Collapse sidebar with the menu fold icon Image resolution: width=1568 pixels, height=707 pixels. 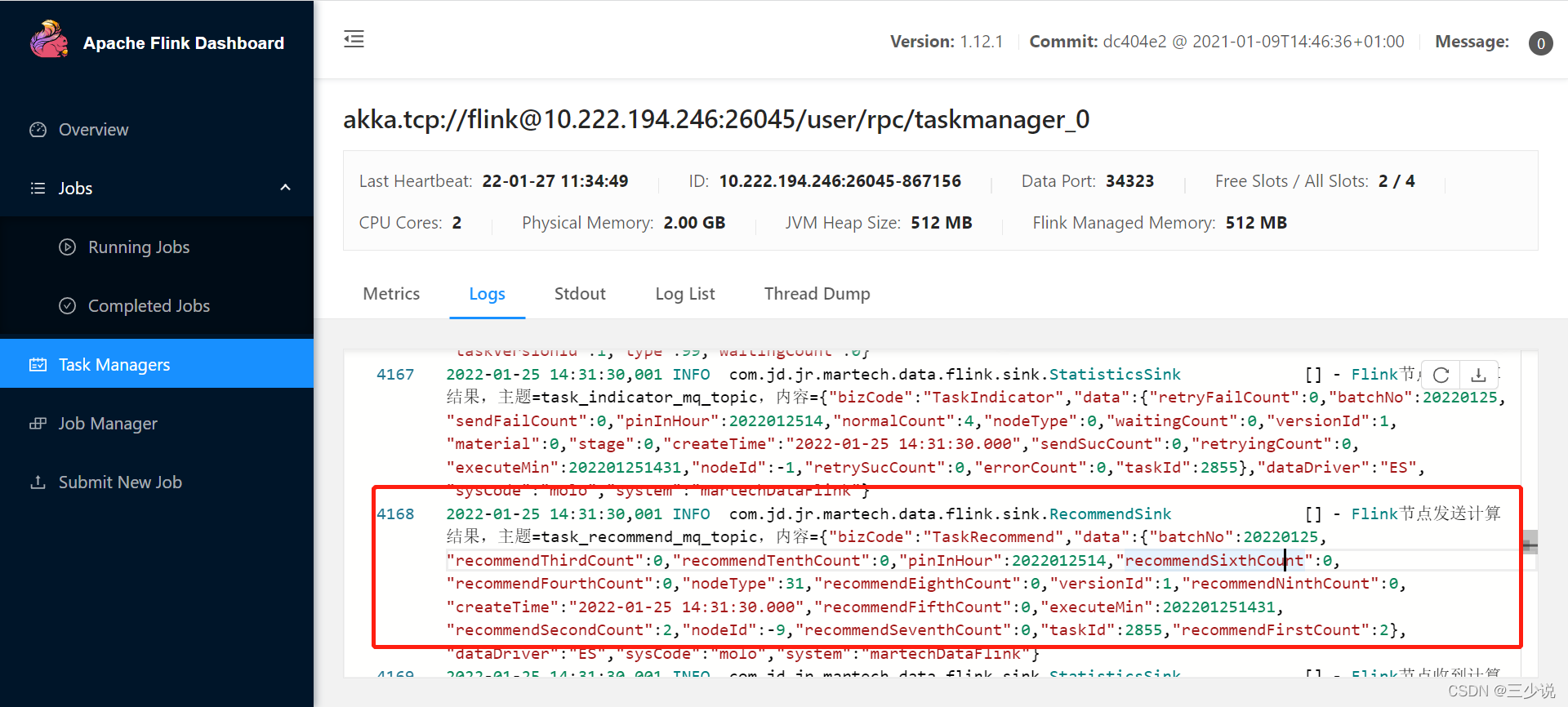(354, 39)
